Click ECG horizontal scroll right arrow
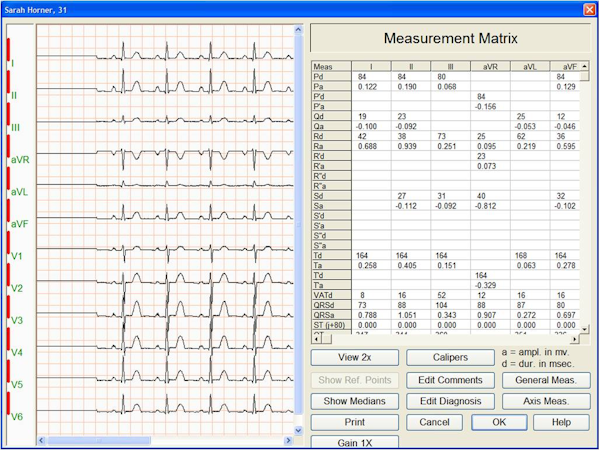 (288, 440)
